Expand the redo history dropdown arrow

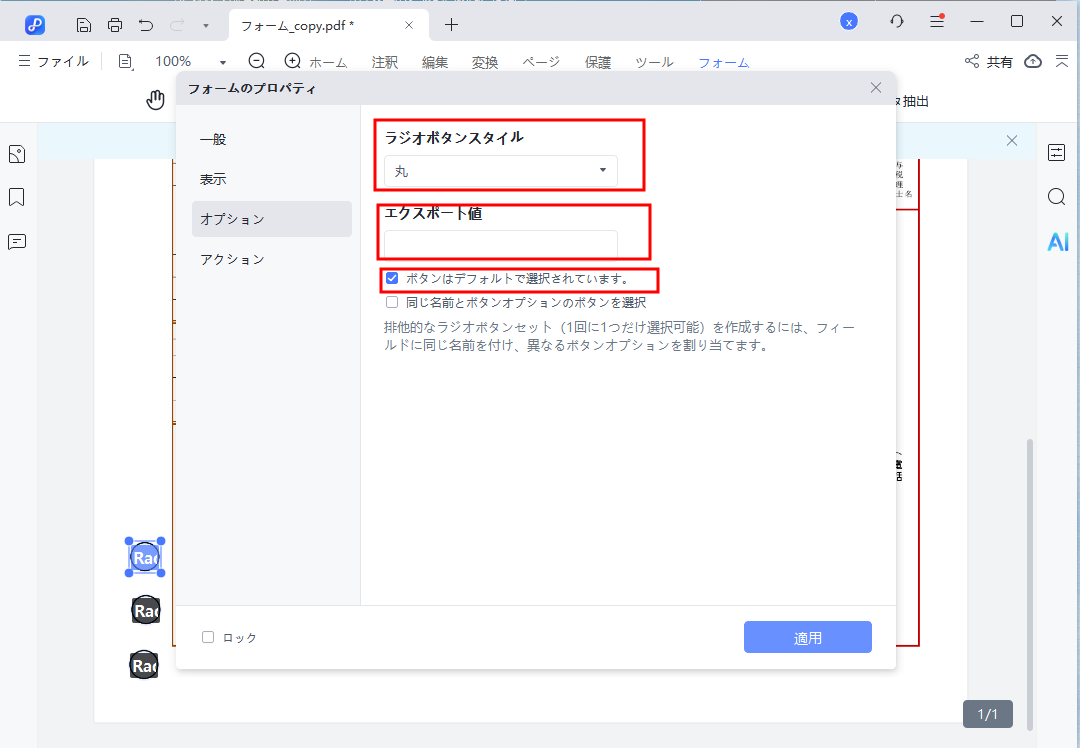click(207, 23)
